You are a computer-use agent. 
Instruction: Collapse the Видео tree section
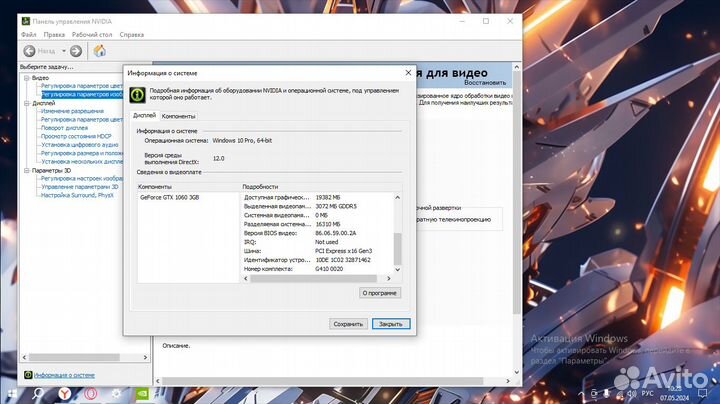25,77
